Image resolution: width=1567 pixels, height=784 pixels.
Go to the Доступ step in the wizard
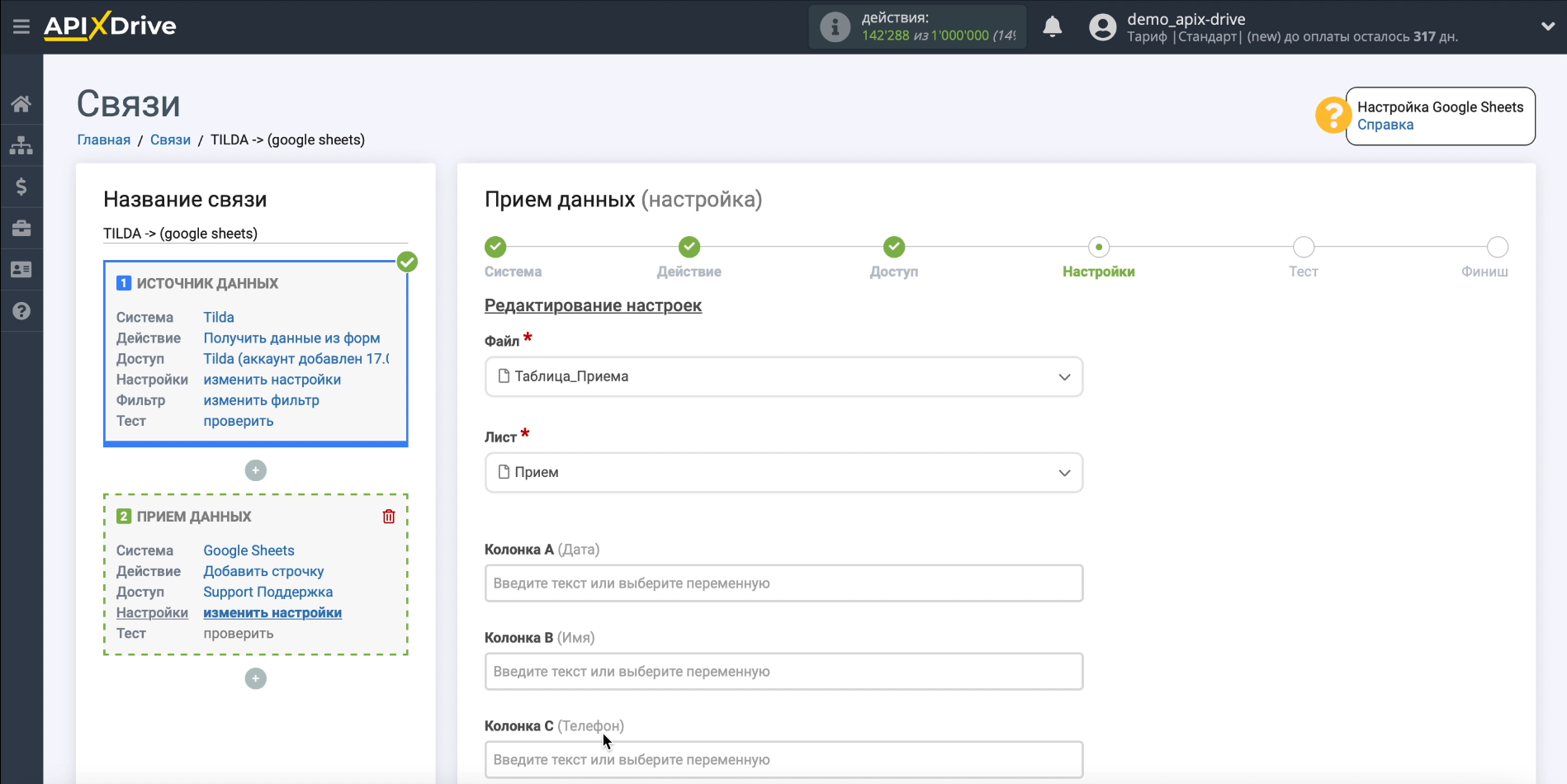point(893,247)
